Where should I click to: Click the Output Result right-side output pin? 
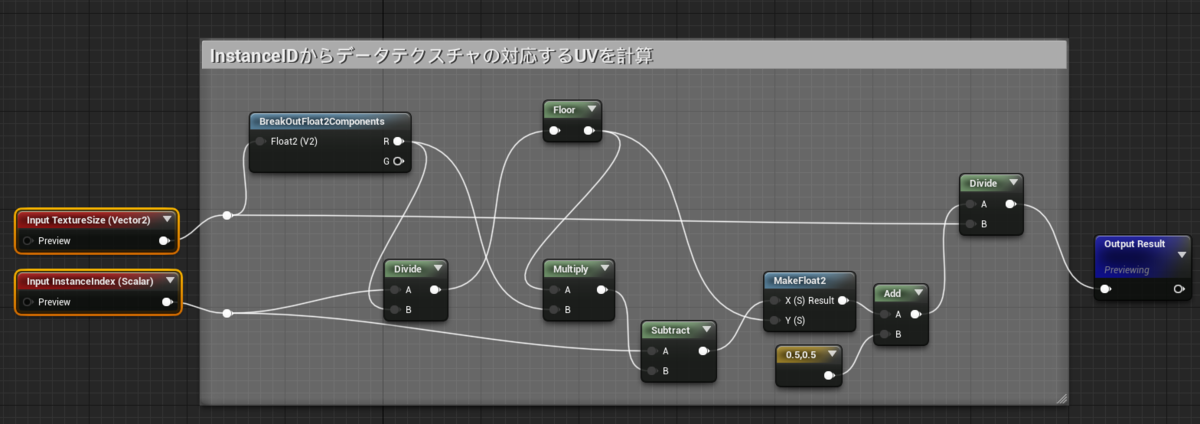point(1181,290)
